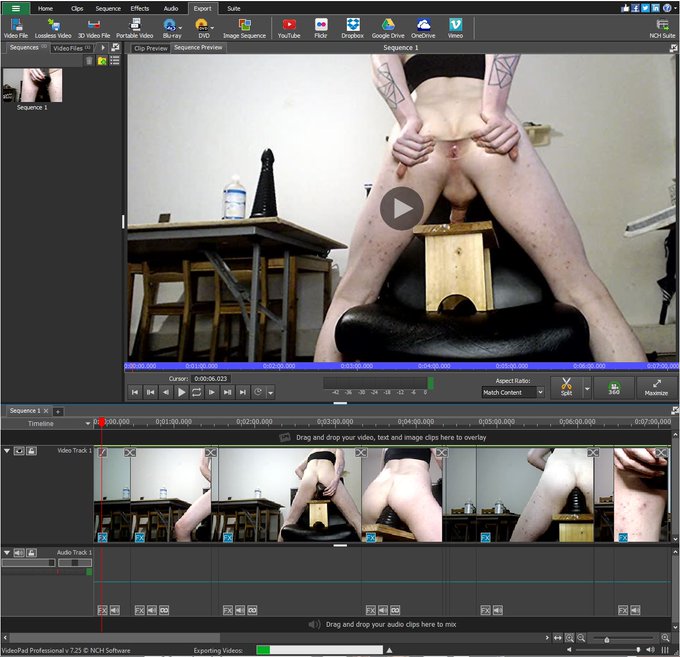Switch to the Clip Preview tab

pos(150,48)
